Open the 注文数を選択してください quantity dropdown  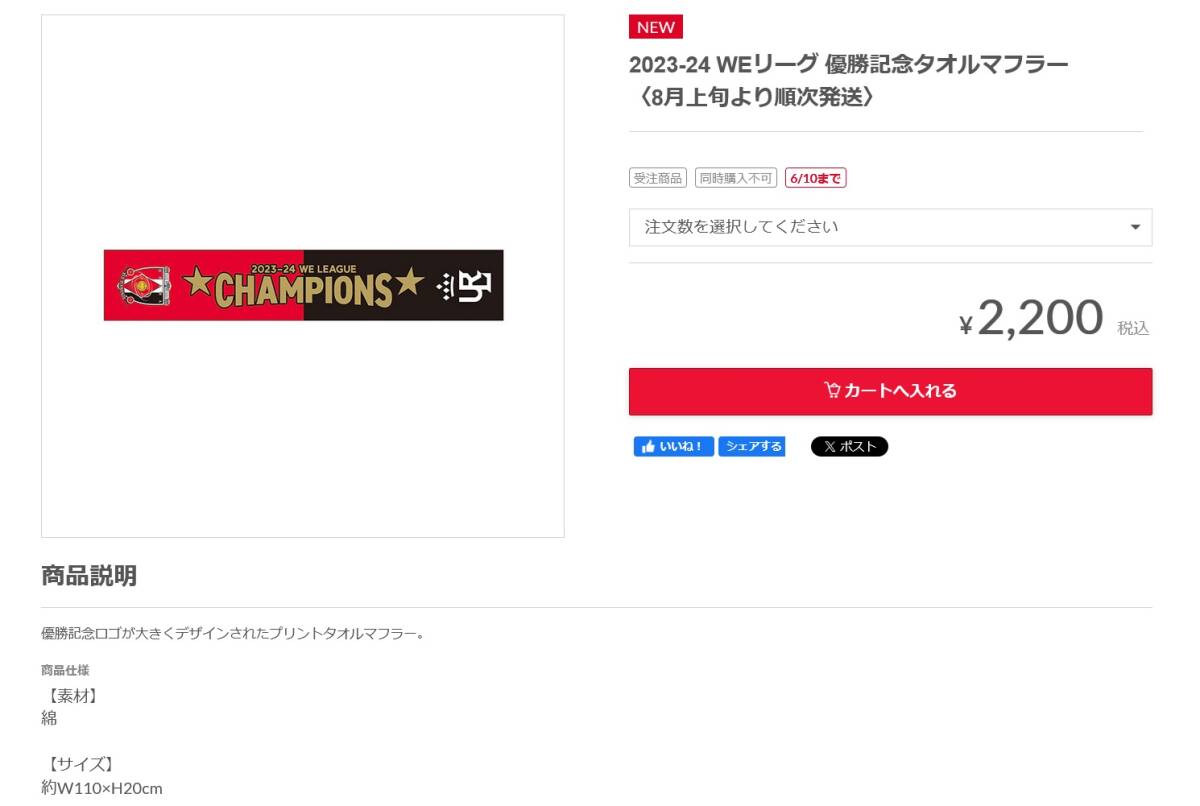890,227
